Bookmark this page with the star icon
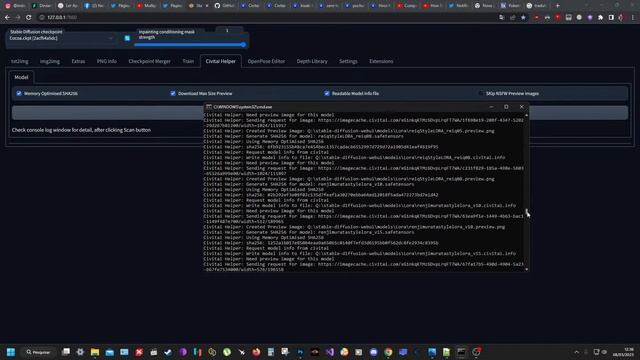The width and height of the screenshot is (640, 360). (x=523, y=18)
